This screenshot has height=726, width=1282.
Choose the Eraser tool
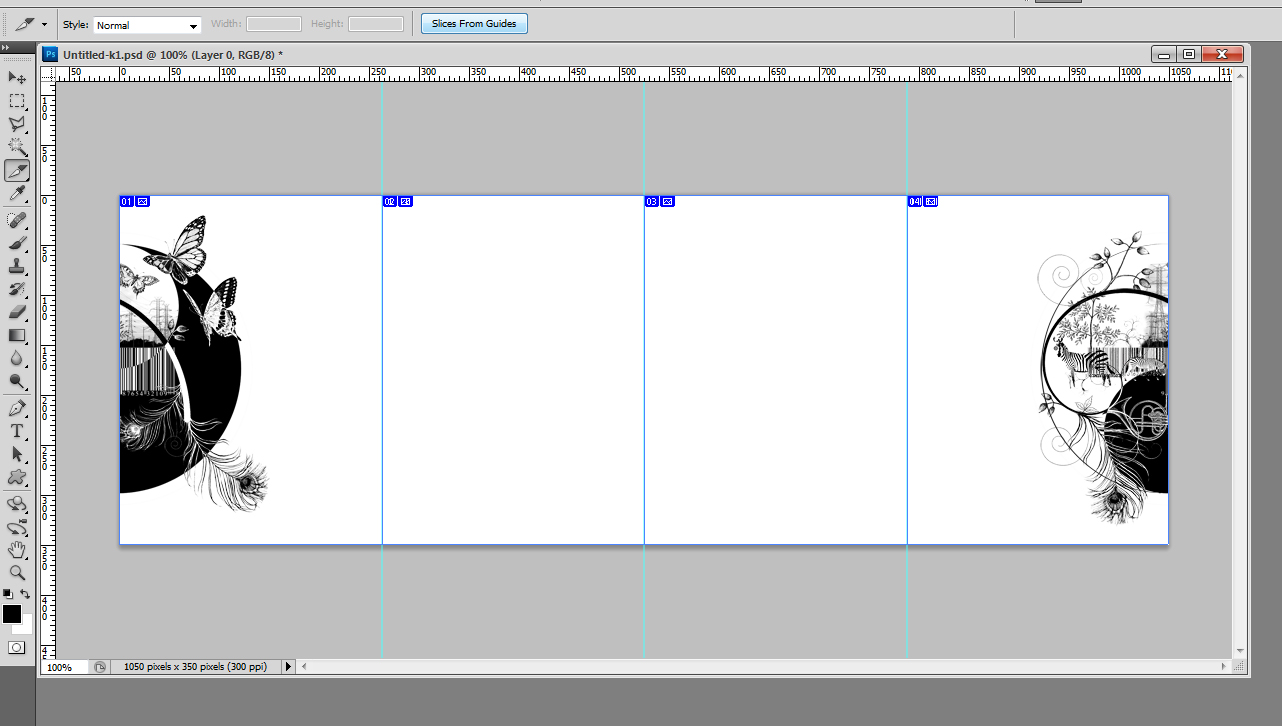pos(17,312)
